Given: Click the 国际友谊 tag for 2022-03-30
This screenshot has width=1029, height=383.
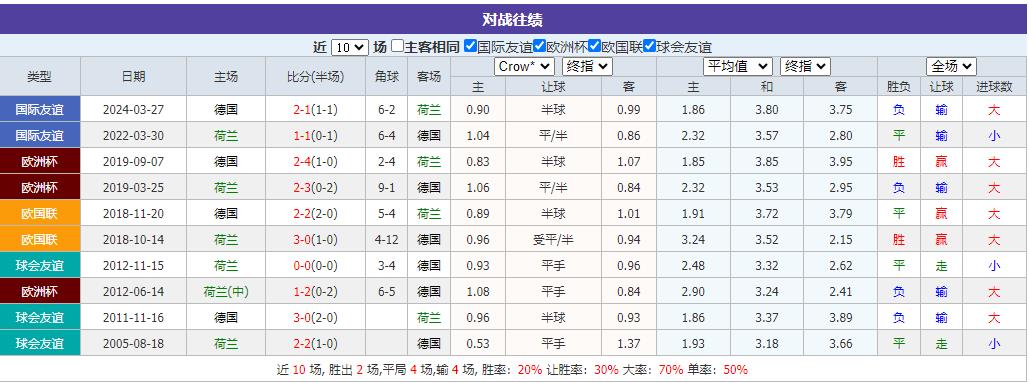Looking at the screenshot, I should pyautogui.click(x=40, y=136).
